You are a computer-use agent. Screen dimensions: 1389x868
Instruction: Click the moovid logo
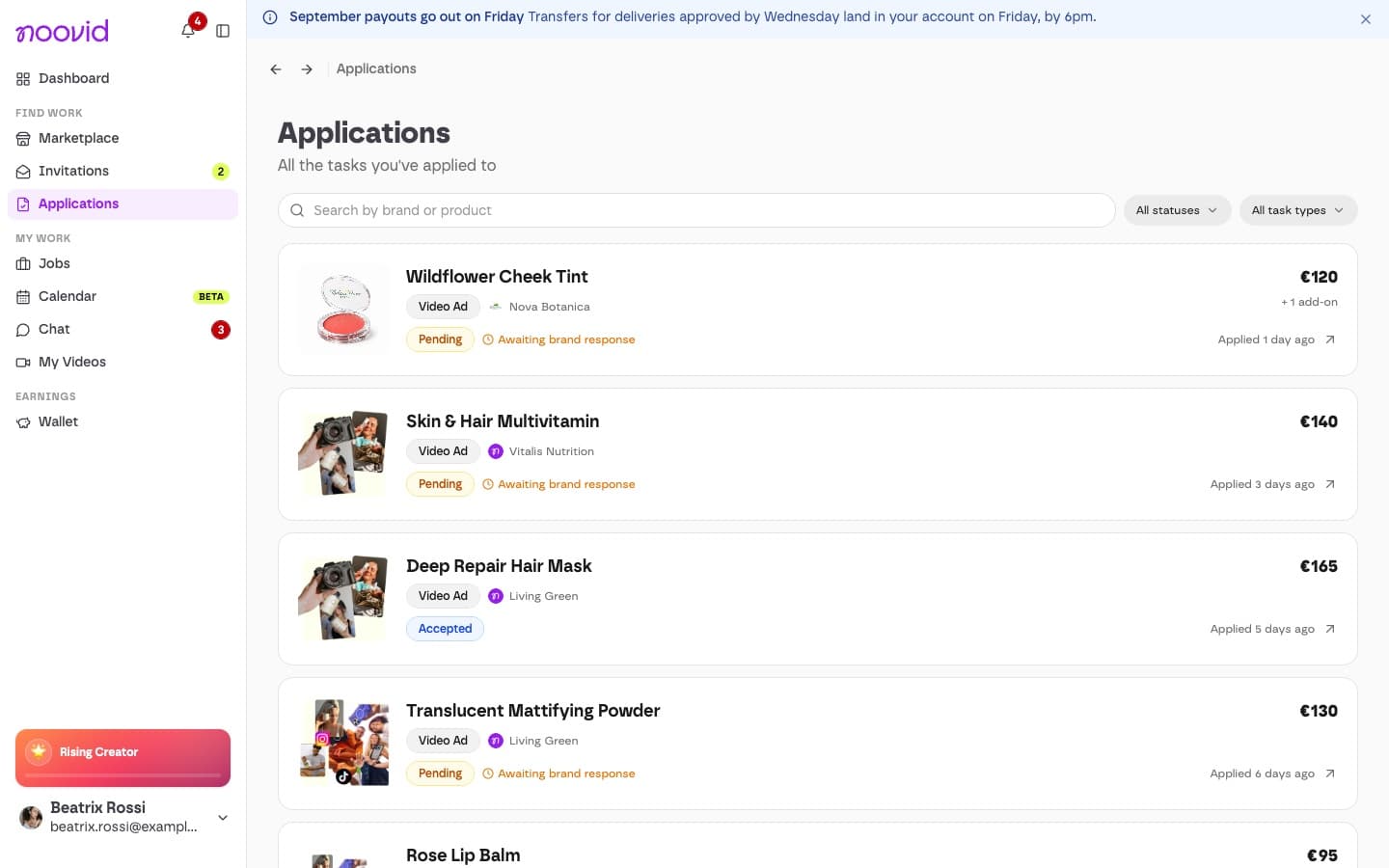[x=63, y=31]
